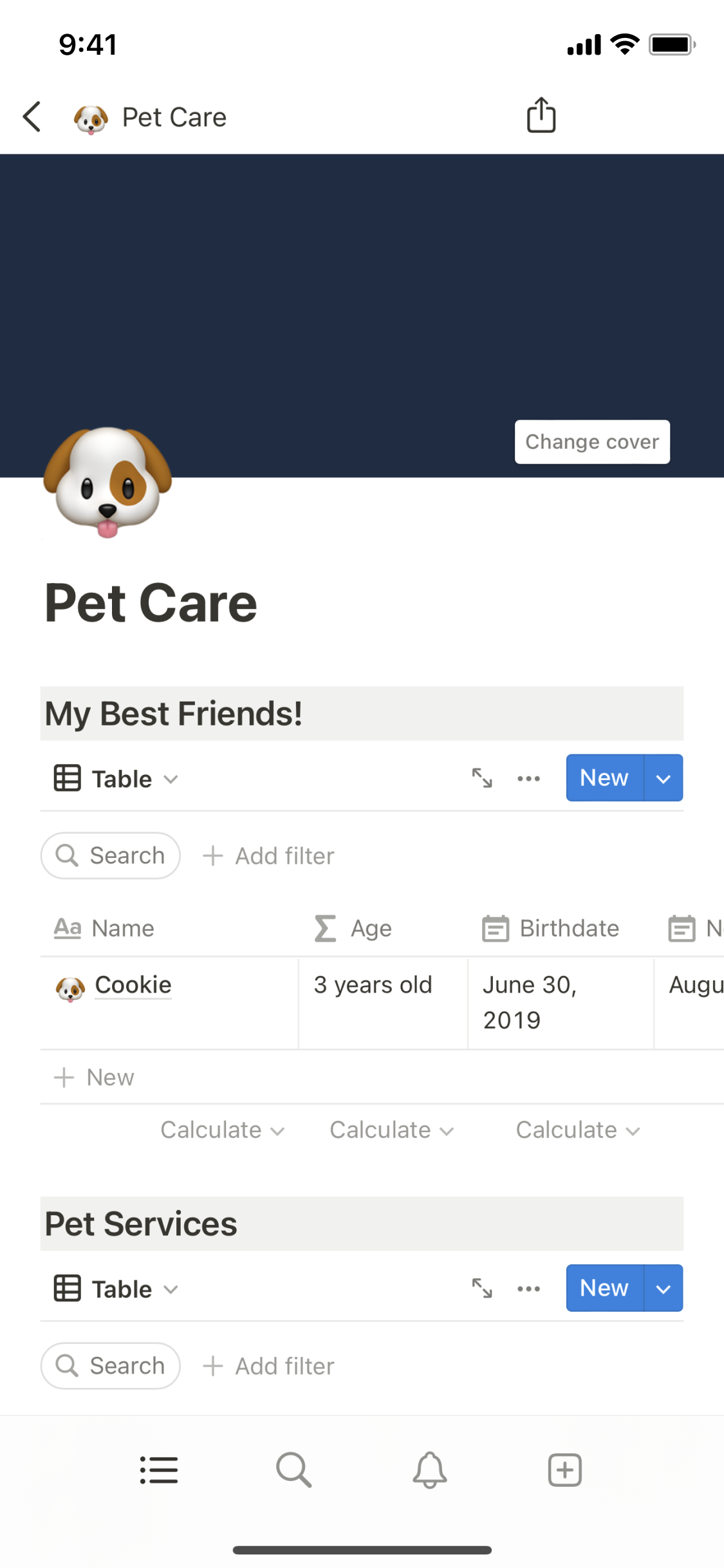Expand New button arrow in My Best Friends
Image resolution: width=724 pixels, height=1568 pixels.
click(663, 778)
